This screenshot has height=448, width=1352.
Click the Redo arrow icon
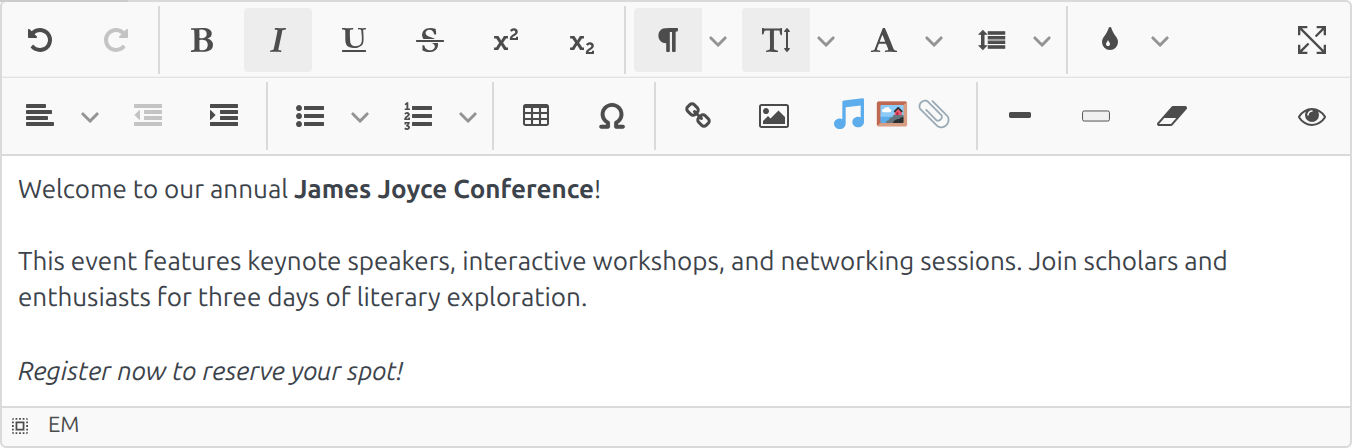116,40
